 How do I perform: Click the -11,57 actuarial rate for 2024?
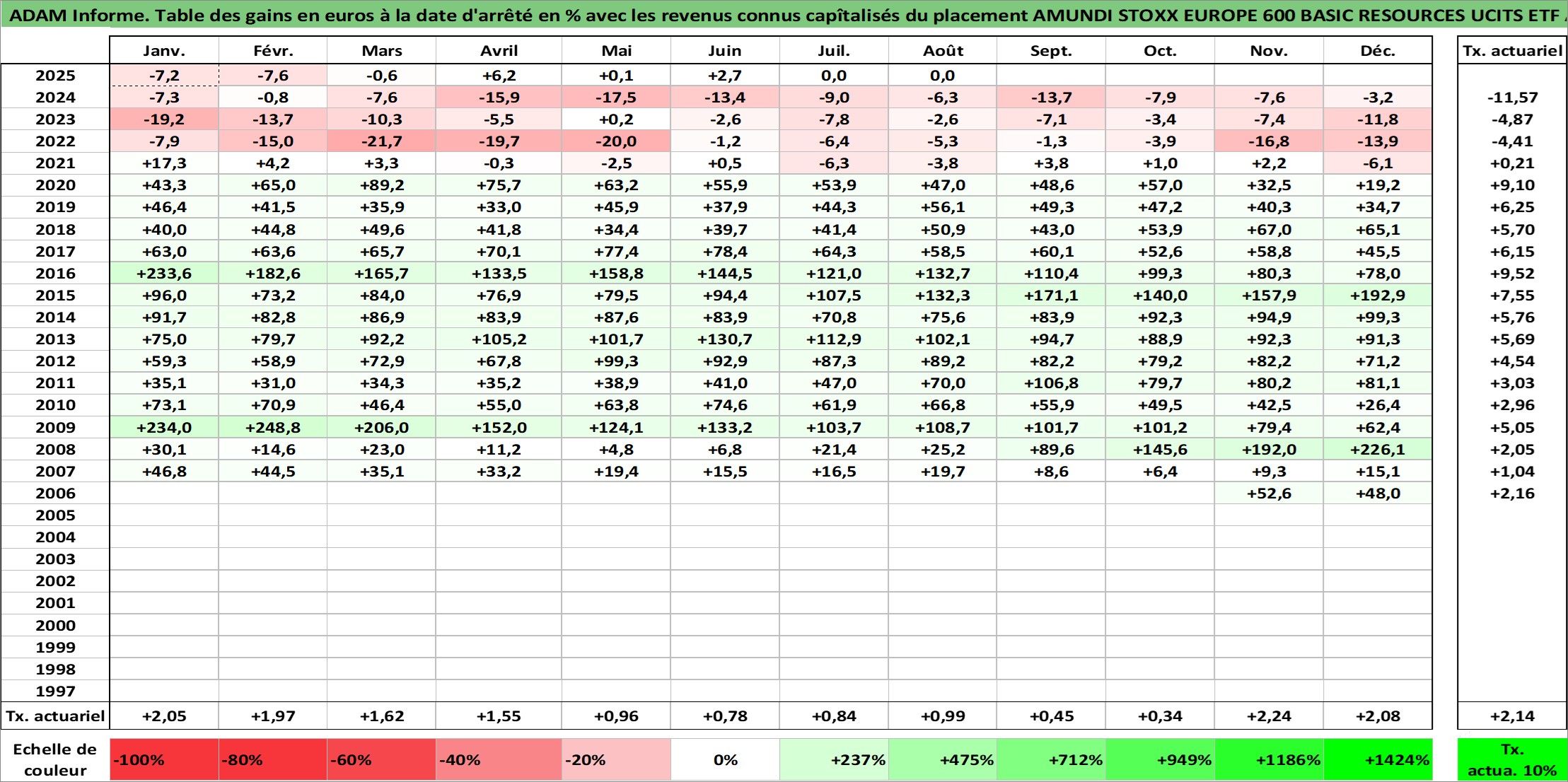1512,98
